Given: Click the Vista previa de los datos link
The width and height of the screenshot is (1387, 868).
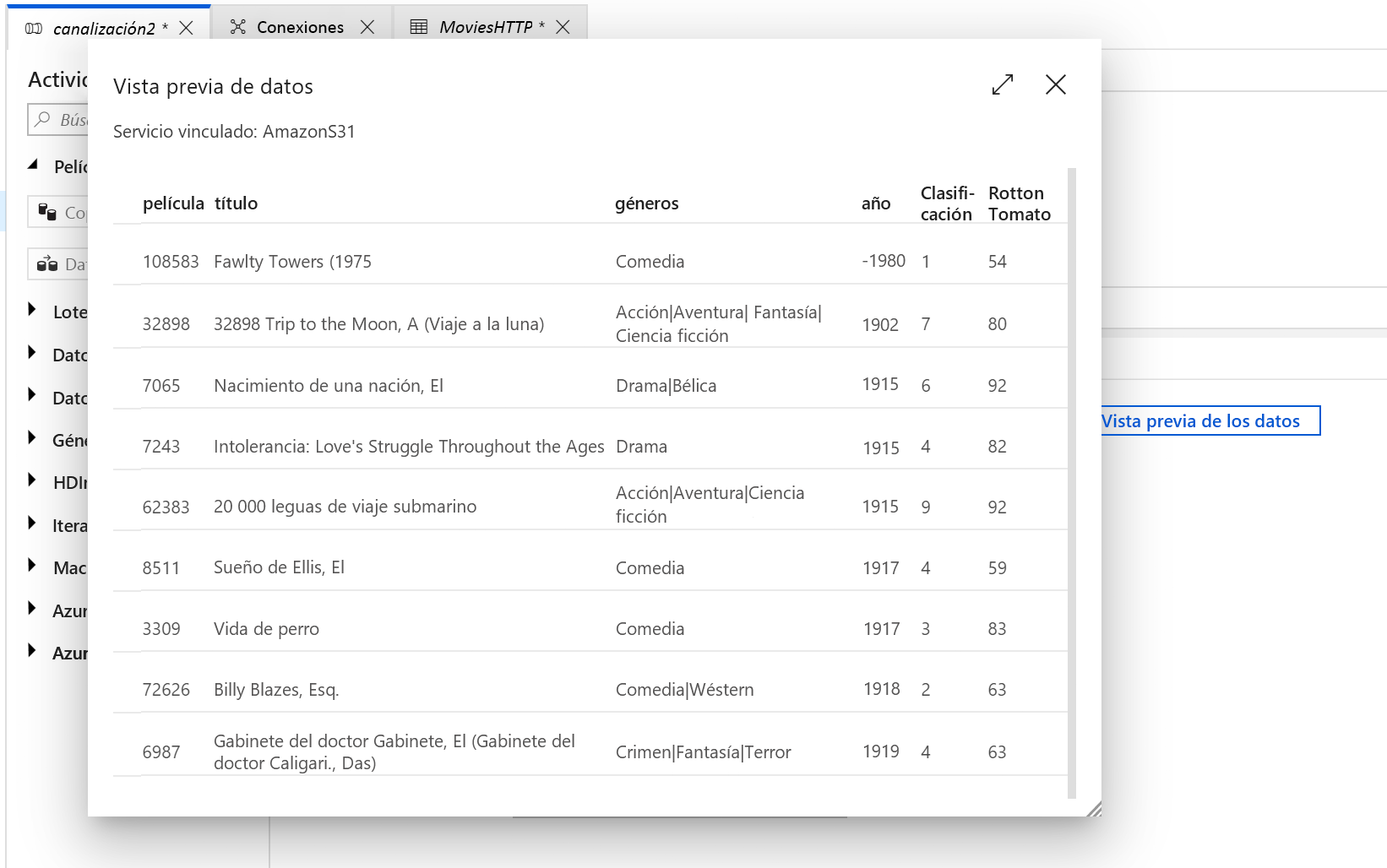Looking at the screenshot, I should 1200,421.
